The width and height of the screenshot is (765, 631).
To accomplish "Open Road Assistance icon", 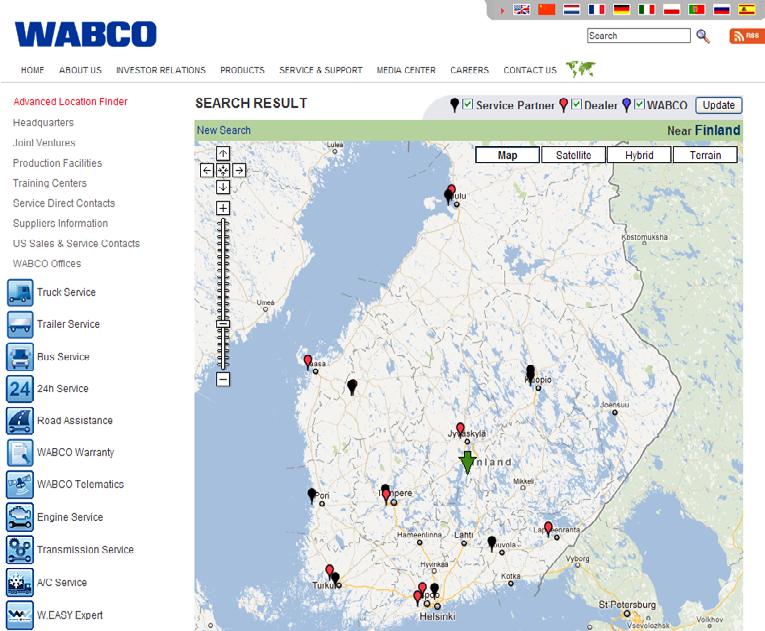I will pyautogui.click(x=20, y=421).
